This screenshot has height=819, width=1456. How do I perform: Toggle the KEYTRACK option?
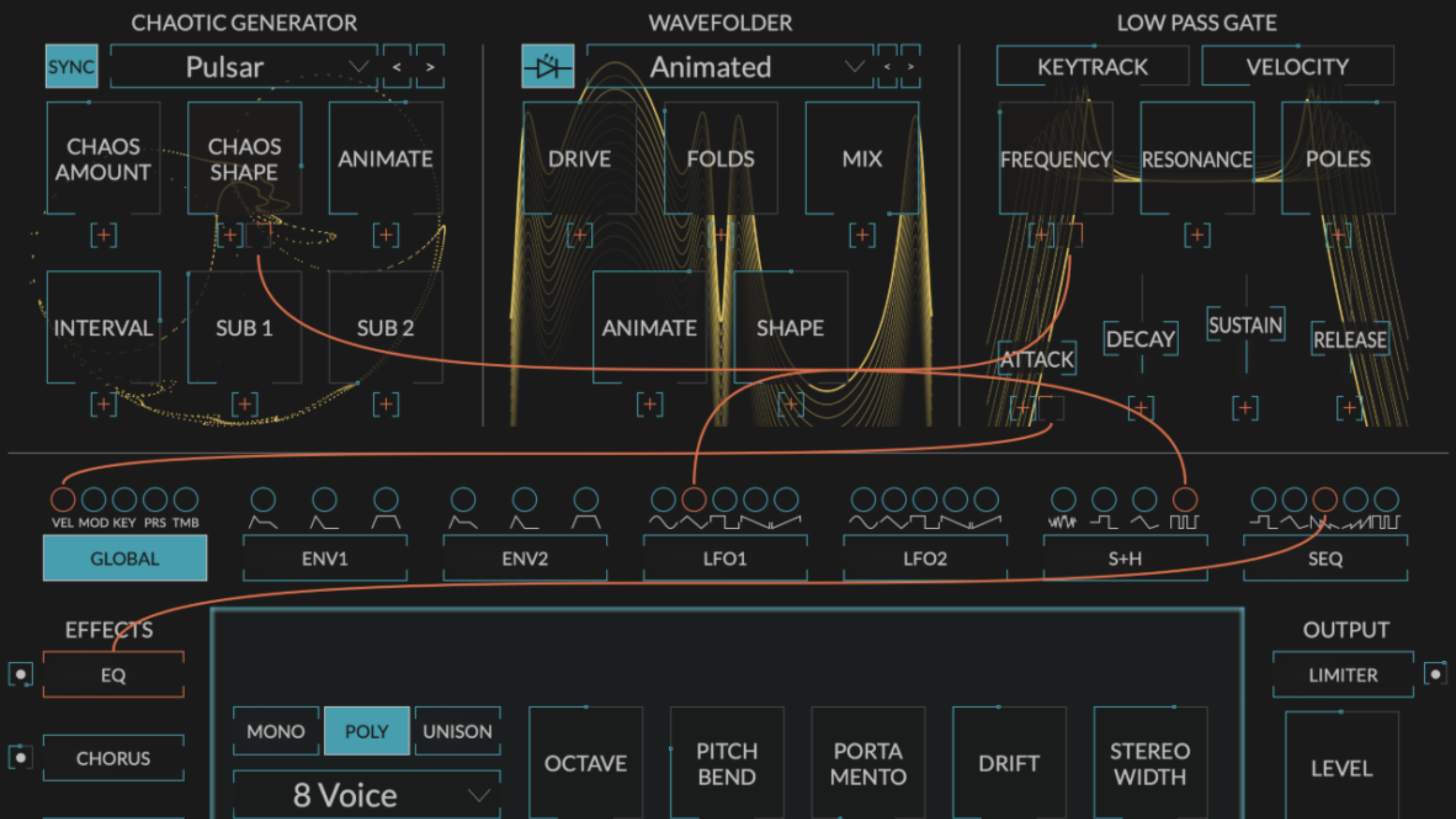click(x=1092, y=67)
